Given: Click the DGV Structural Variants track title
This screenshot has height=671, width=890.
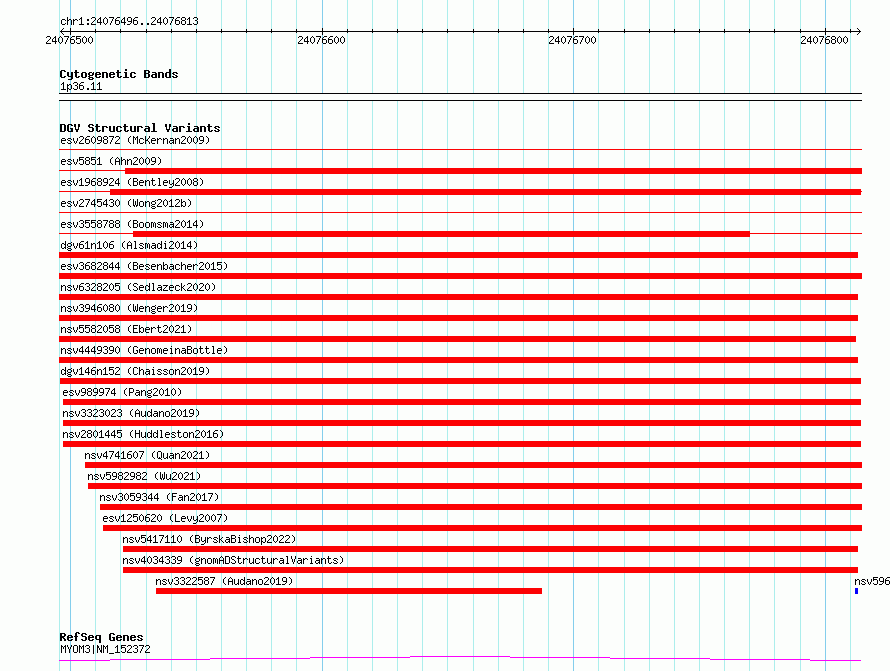Looking at the screenshot, I should (140, 128).
